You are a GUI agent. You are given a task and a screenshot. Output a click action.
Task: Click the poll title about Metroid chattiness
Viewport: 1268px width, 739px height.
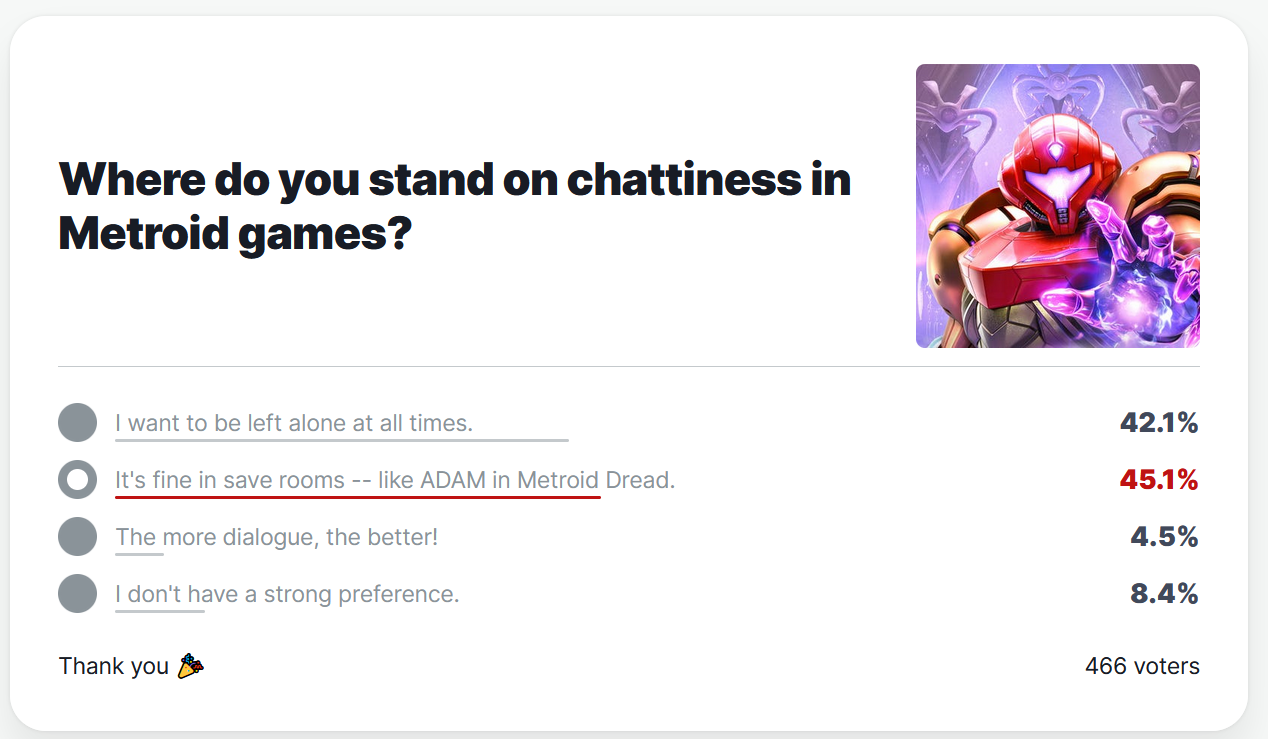[455, 206]
